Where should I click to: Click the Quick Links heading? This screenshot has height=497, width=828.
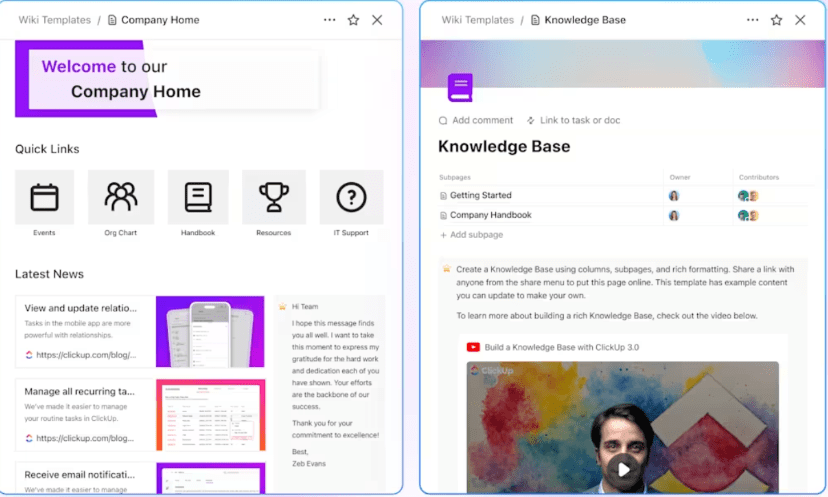tap(47, 149)
